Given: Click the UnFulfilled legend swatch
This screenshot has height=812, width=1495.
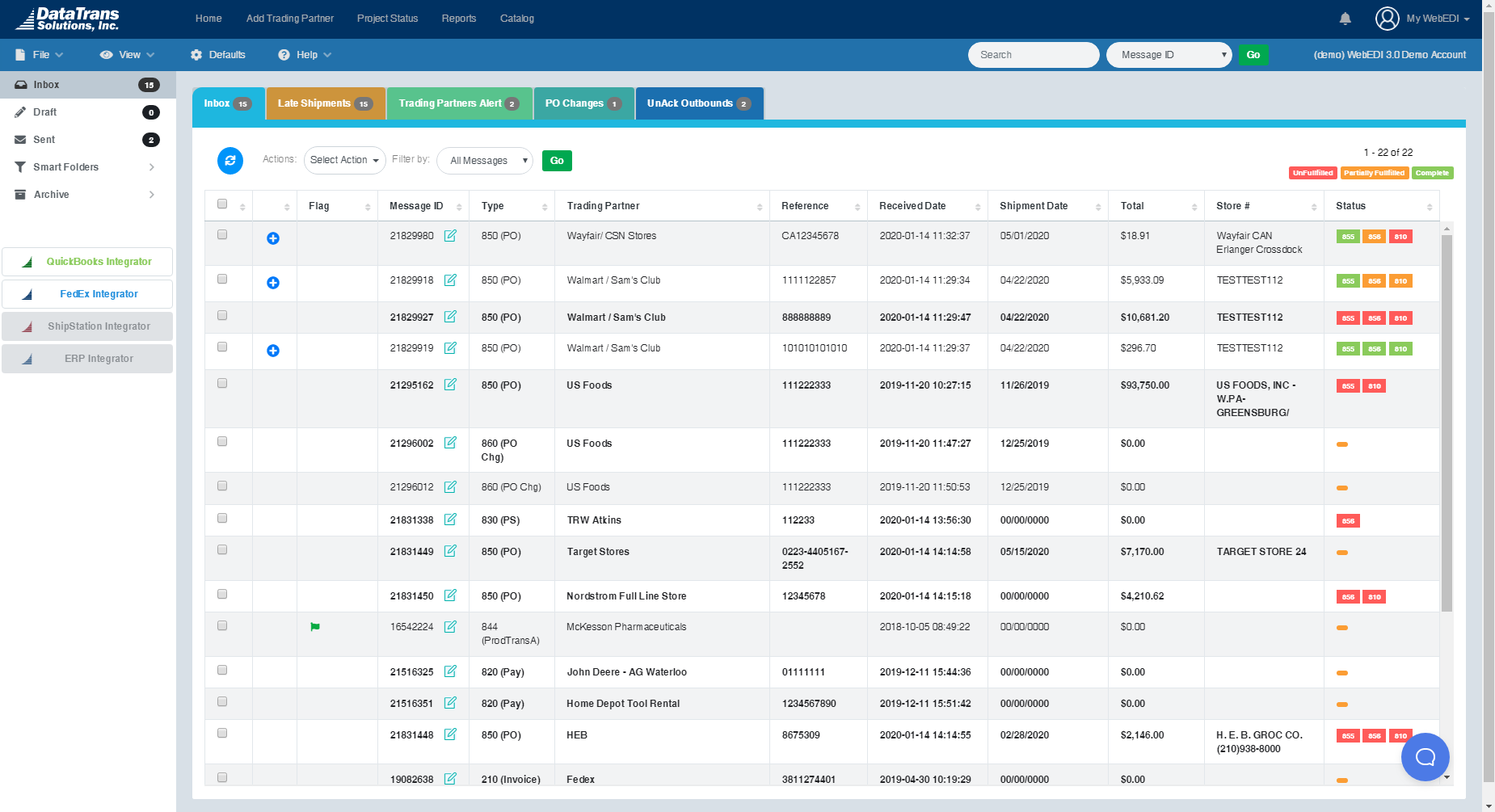Looking at the screenshot, I should (x=1313, y=173).
